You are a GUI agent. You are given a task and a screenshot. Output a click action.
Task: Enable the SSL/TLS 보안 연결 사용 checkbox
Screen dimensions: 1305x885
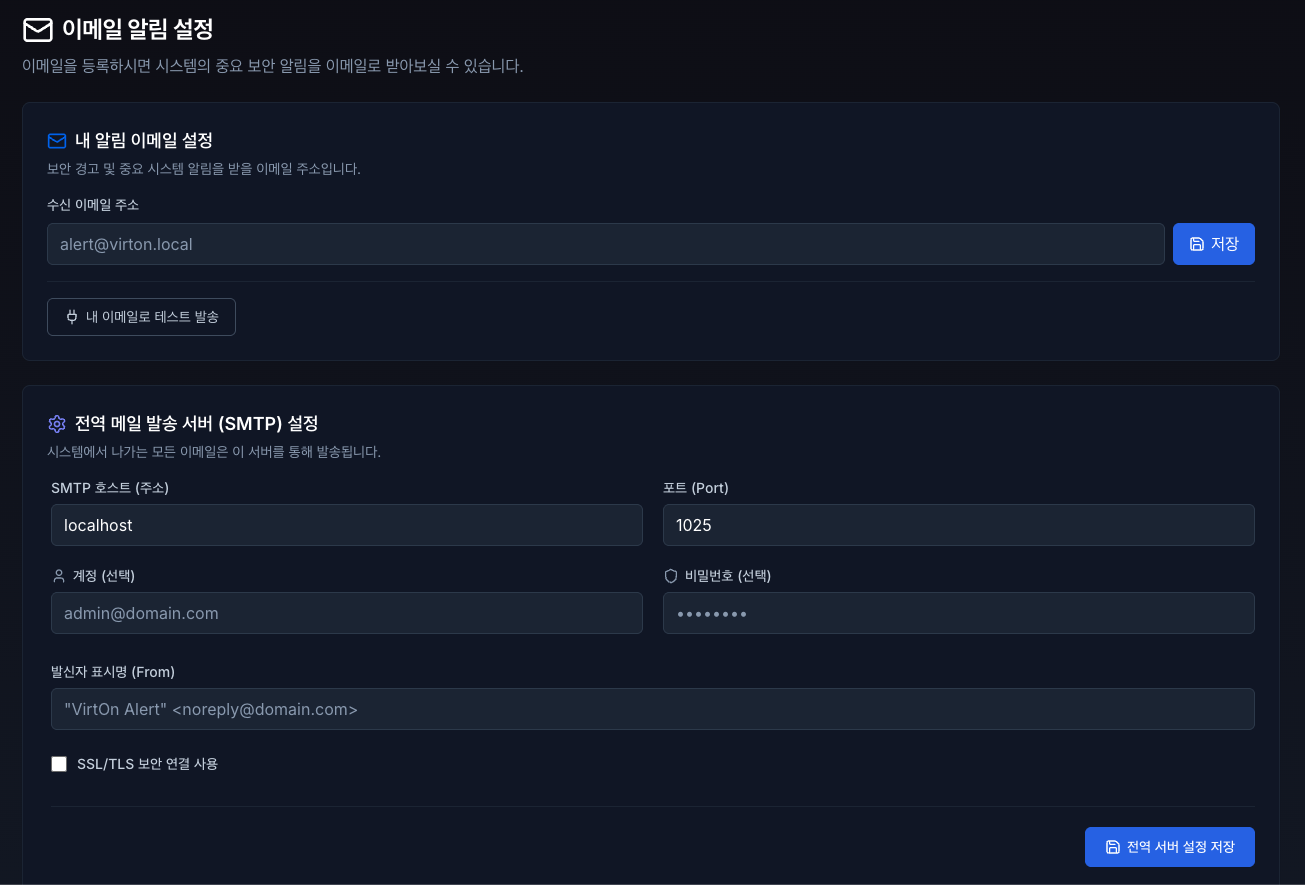(59, 764)
